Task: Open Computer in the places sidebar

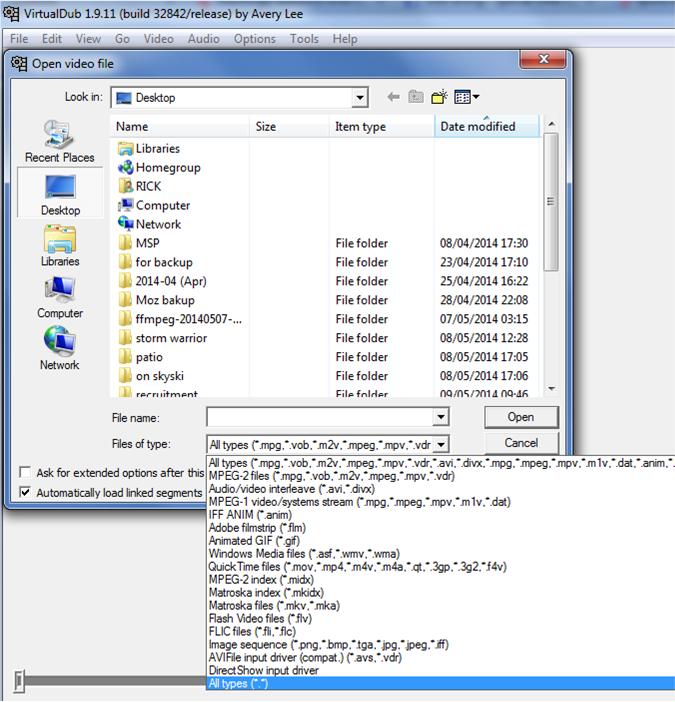Action: click(60, 297)
